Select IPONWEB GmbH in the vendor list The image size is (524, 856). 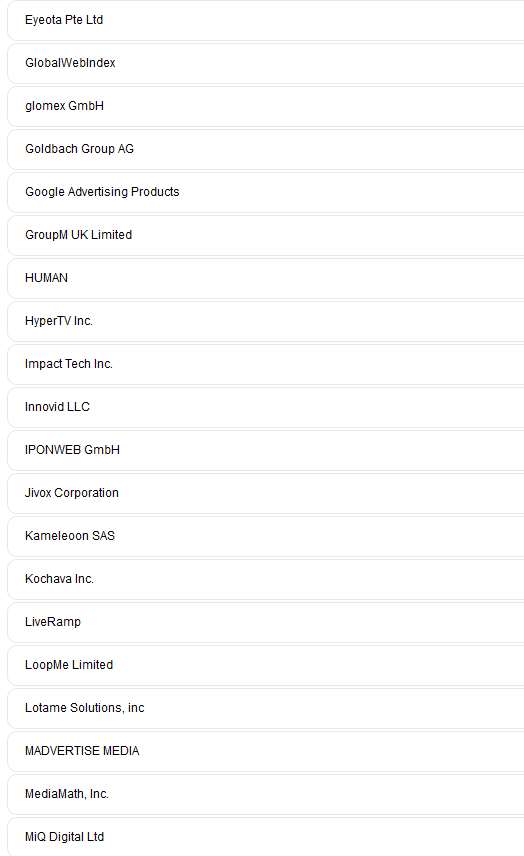click(x=266, y=450)
